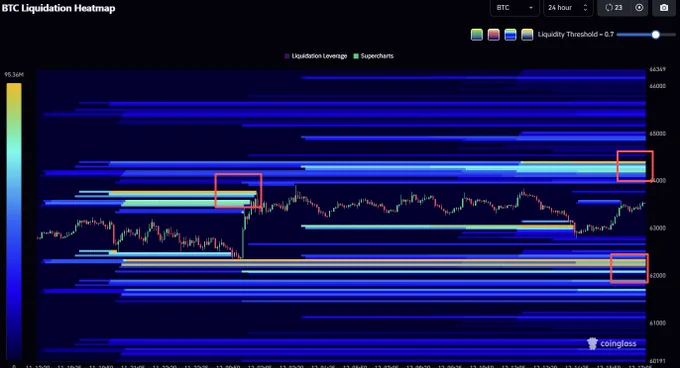Click the 95.36M color scale maximum label
Viewport: 680px width, 368px height.
coord(14,75)
